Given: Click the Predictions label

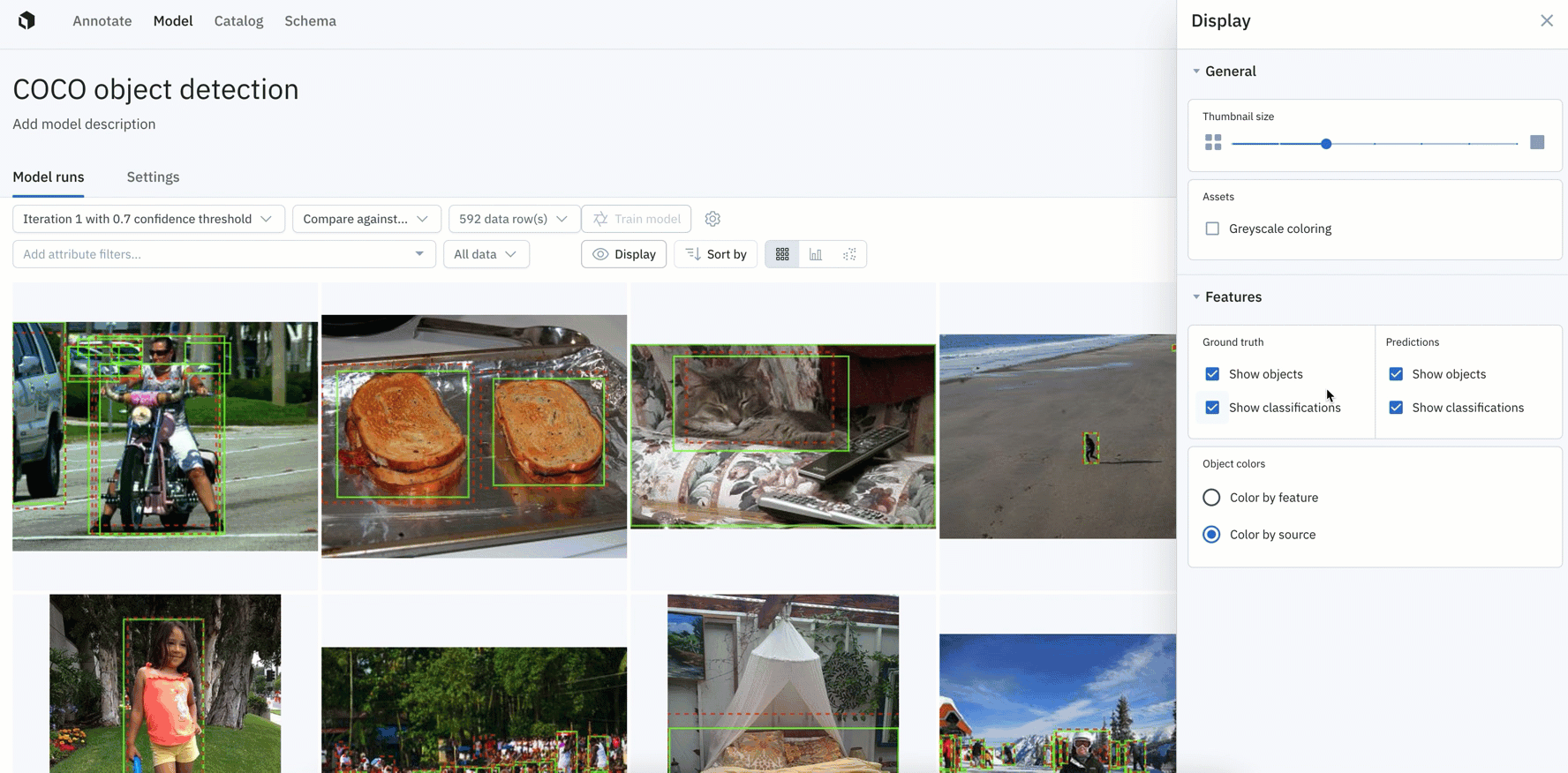Looking at the screenshot, I should [1413, 342].
